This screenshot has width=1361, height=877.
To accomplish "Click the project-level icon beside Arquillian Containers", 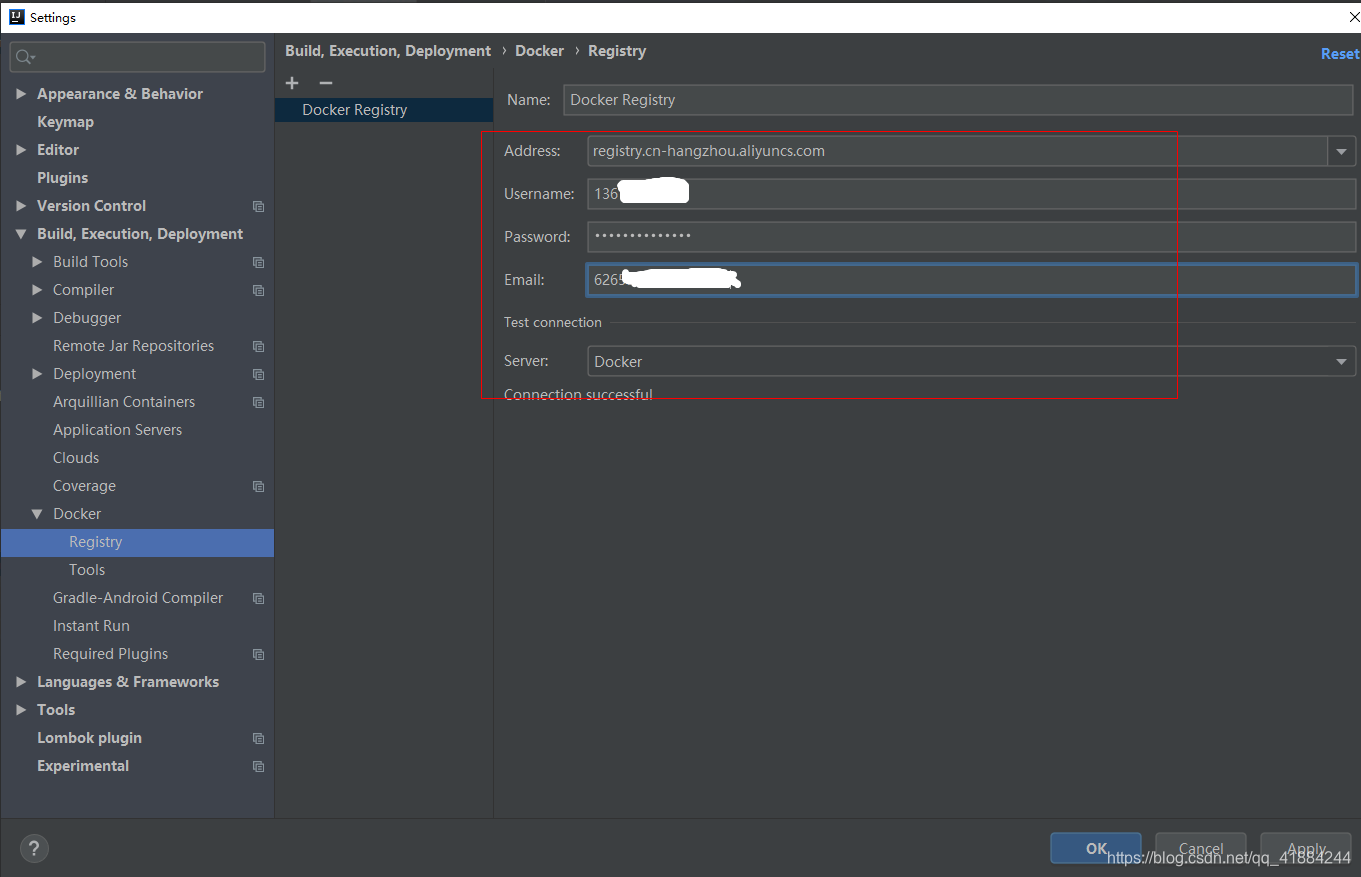I will (258, 402).
